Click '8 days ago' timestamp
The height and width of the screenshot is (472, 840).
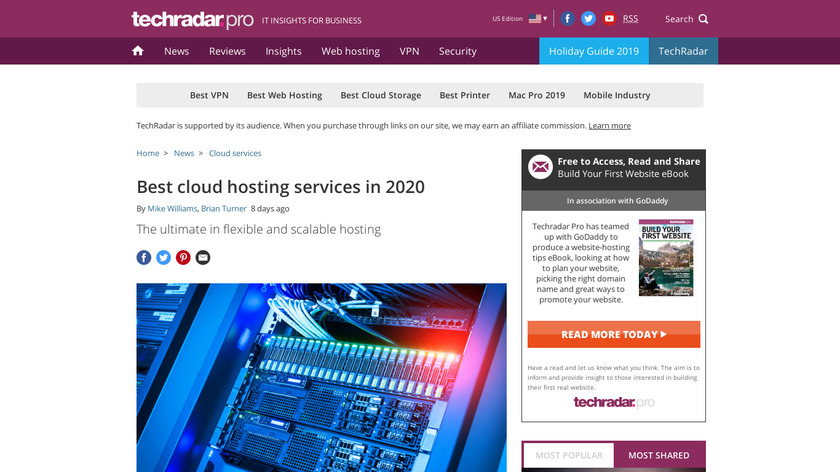point(270,209)
